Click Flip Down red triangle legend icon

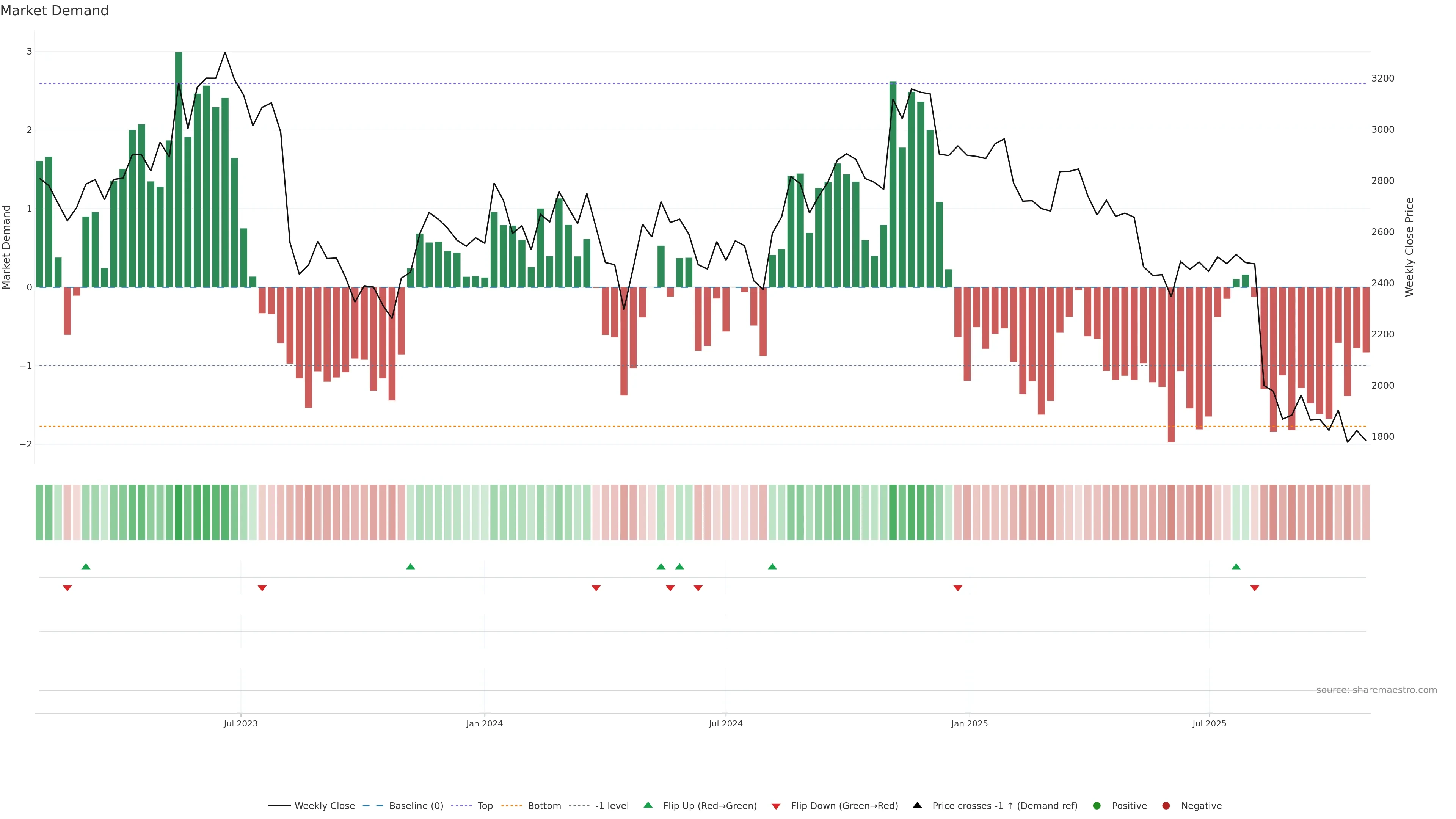(776, 806)
